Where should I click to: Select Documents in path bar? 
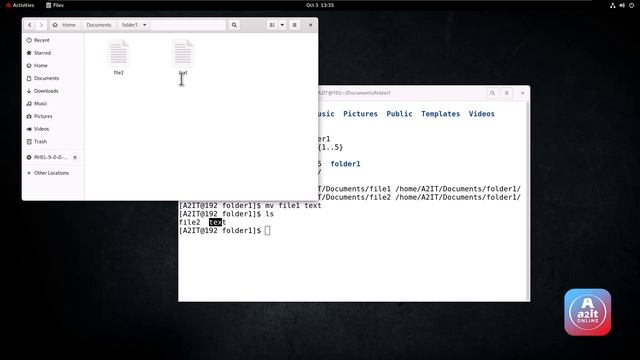pos(99,25)
